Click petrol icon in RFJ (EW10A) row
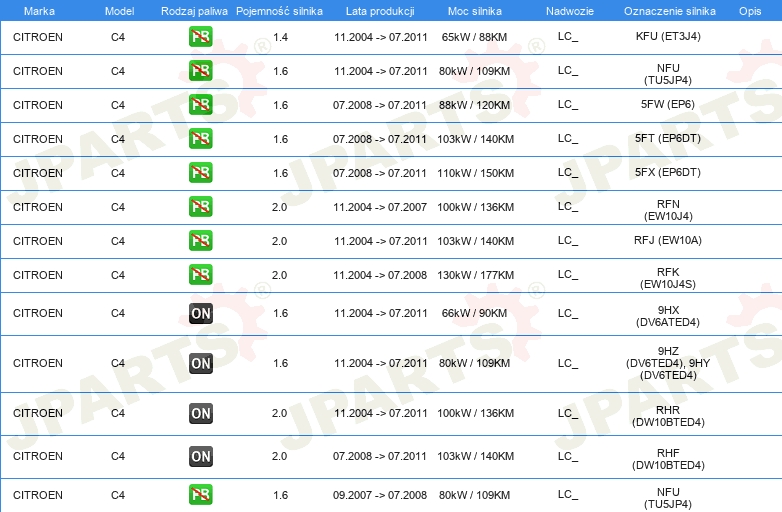 (x=200, y=240)
